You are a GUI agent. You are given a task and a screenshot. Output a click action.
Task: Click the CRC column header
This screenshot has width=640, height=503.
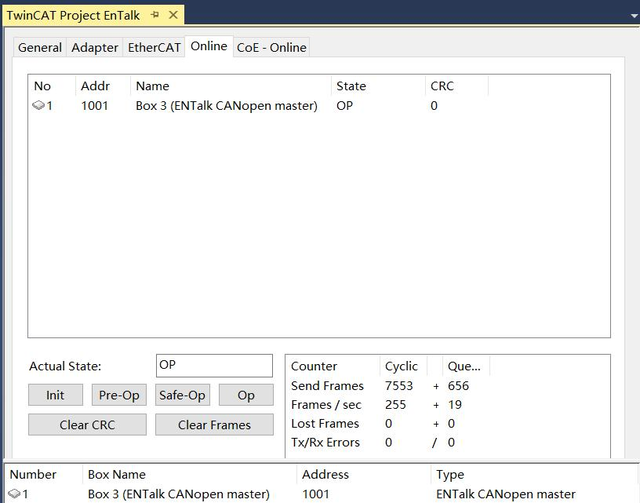coord(456,86)
